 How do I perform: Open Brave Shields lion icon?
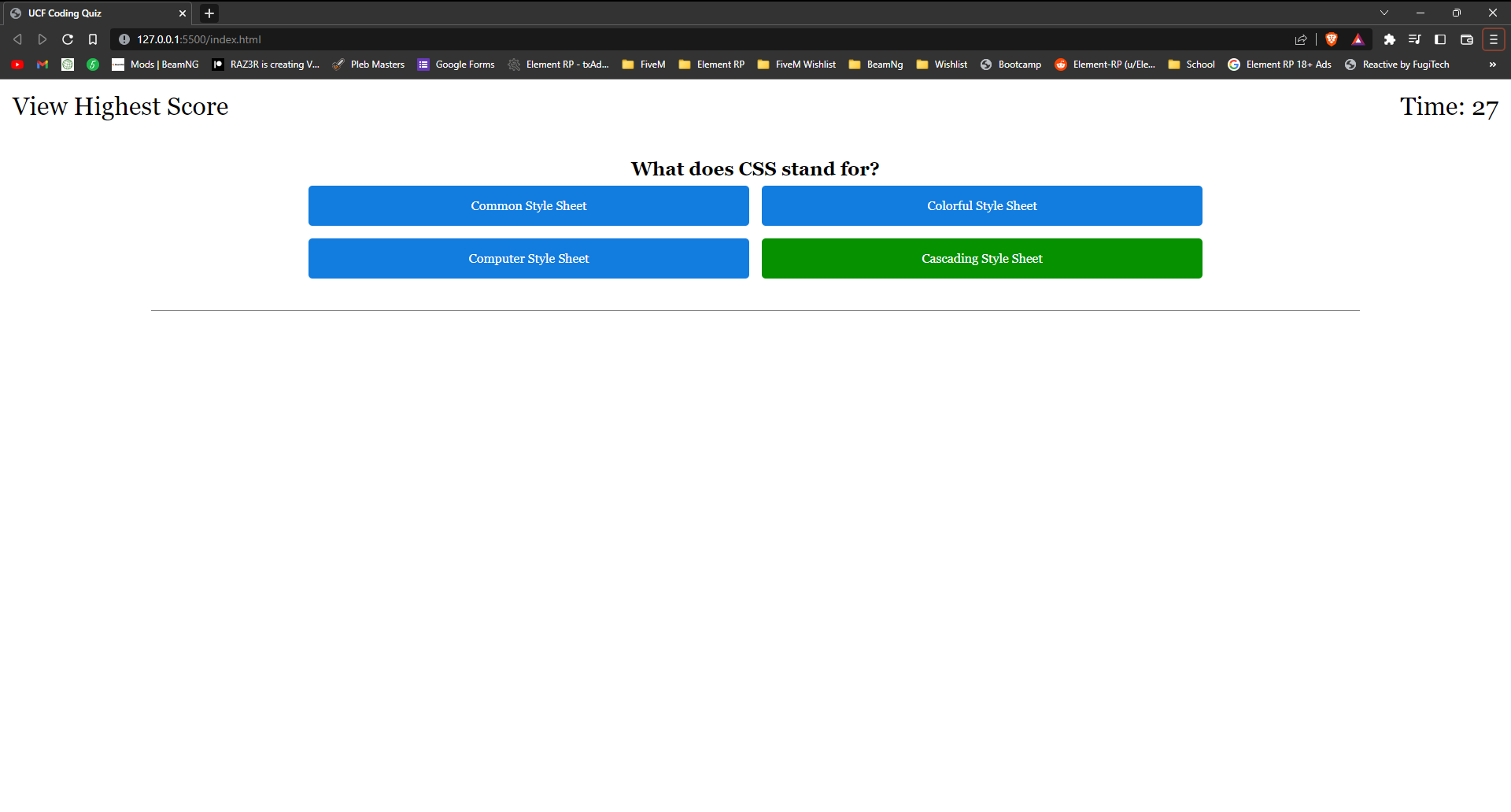(1332, 39)
